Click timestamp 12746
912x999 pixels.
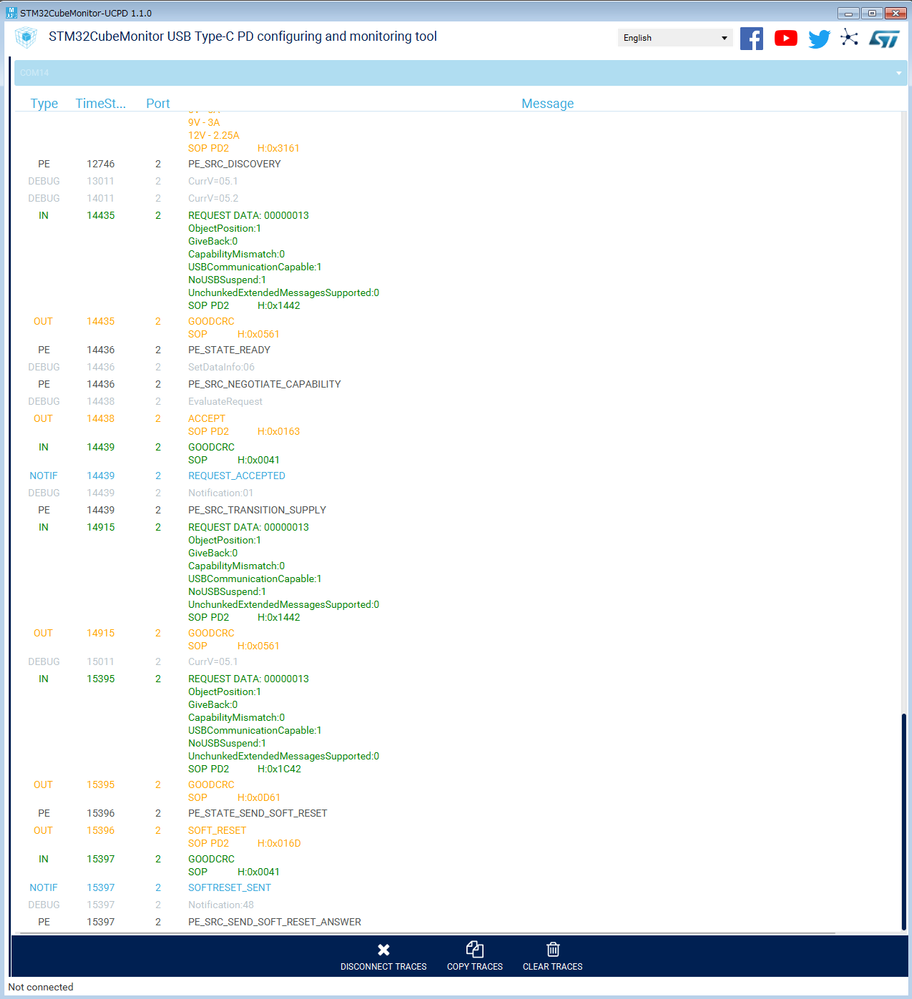[101, 164]
